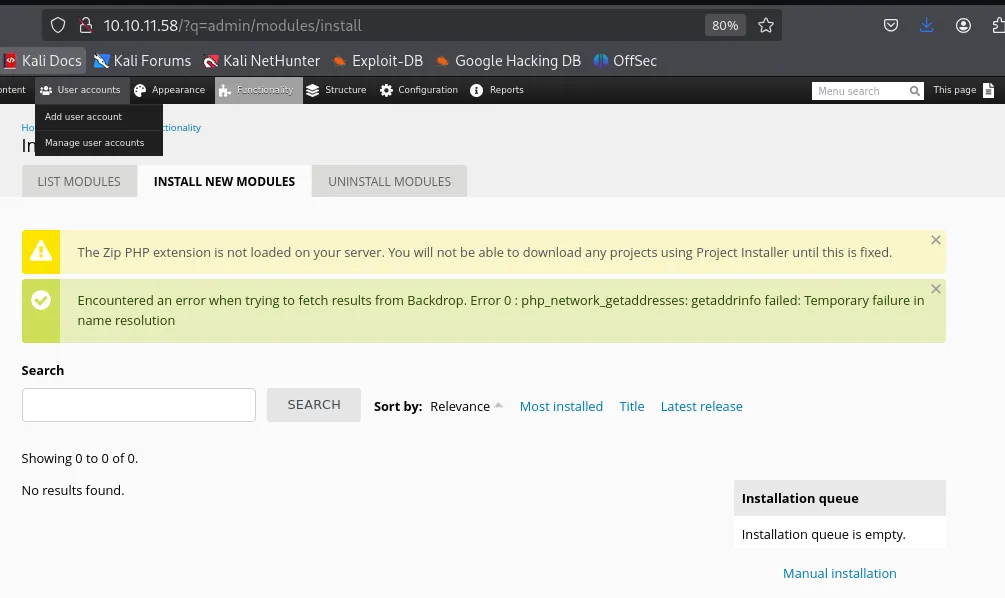Open the Structure admin menu
The height and width of the screenshot is (598, 1005).
(x=336, y=90)
